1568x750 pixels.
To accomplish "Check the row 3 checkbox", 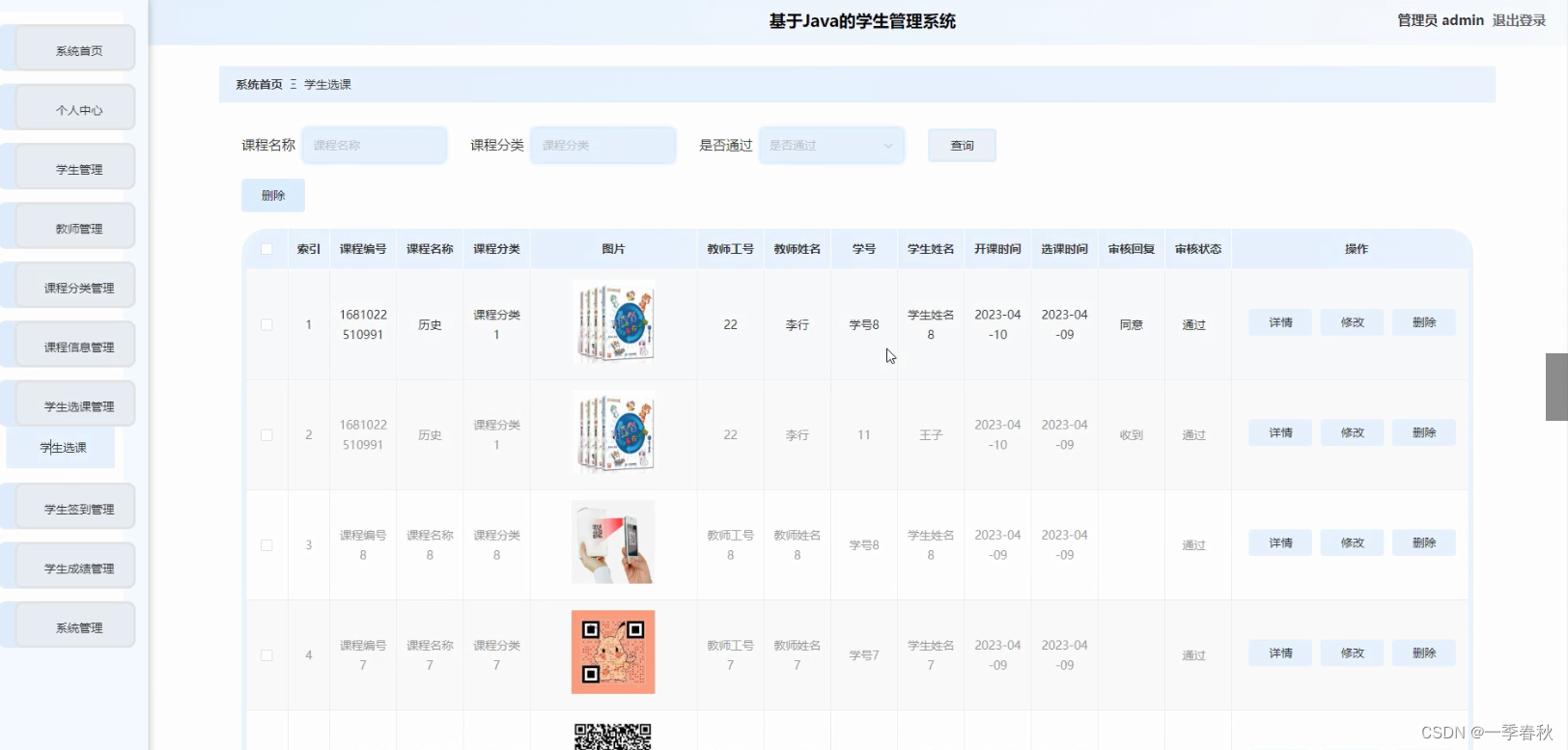I will point(266,545).
